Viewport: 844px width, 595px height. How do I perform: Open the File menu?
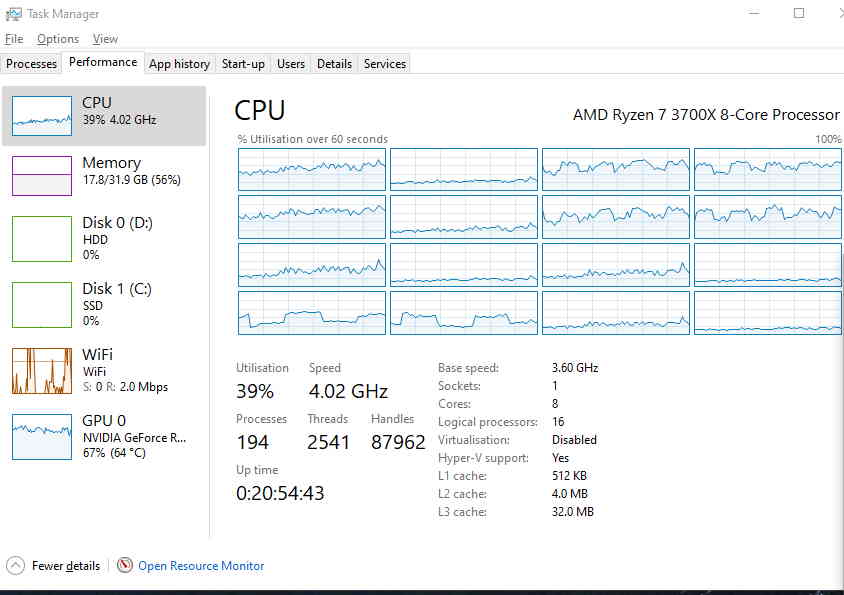coord(14,39)
